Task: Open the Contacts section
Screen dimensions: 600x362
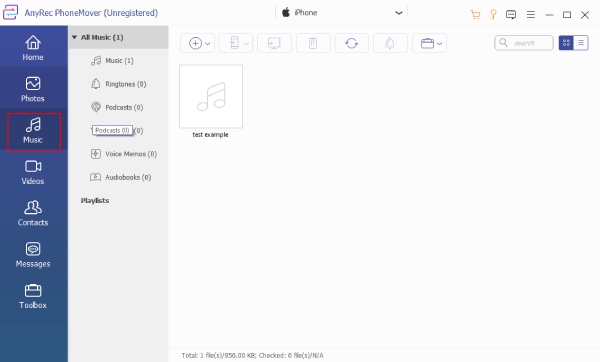Action: tap(33, 214)
